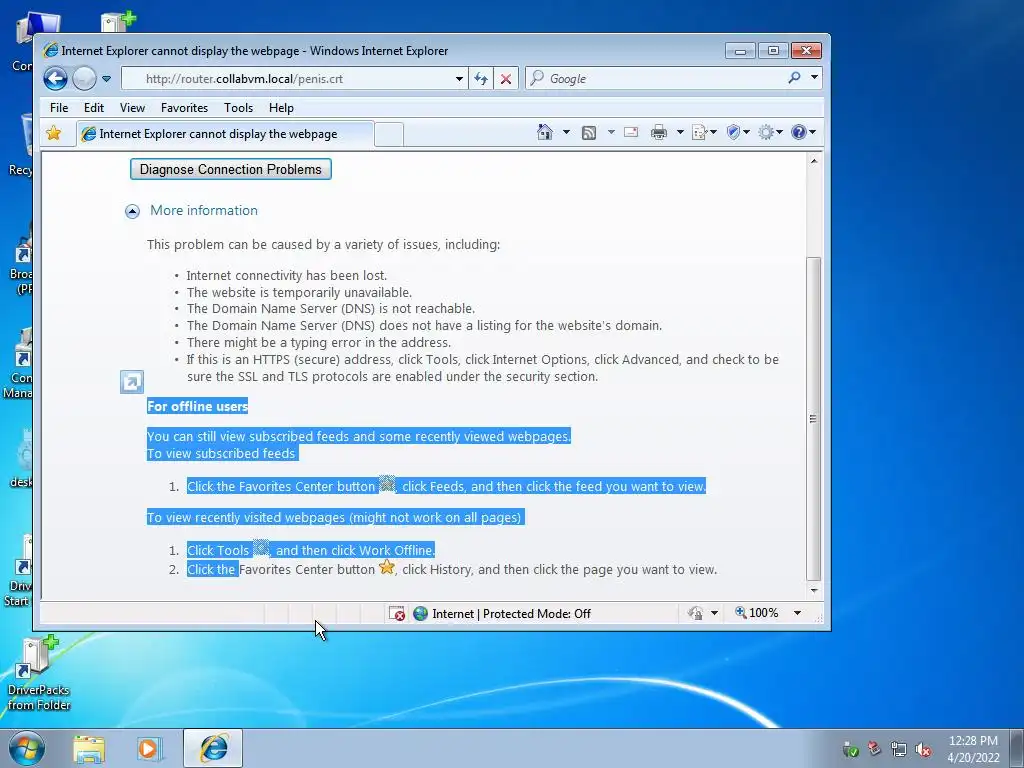Open the Tools gear menu
Screen dimensions: 1024x768
pos(770,133)
